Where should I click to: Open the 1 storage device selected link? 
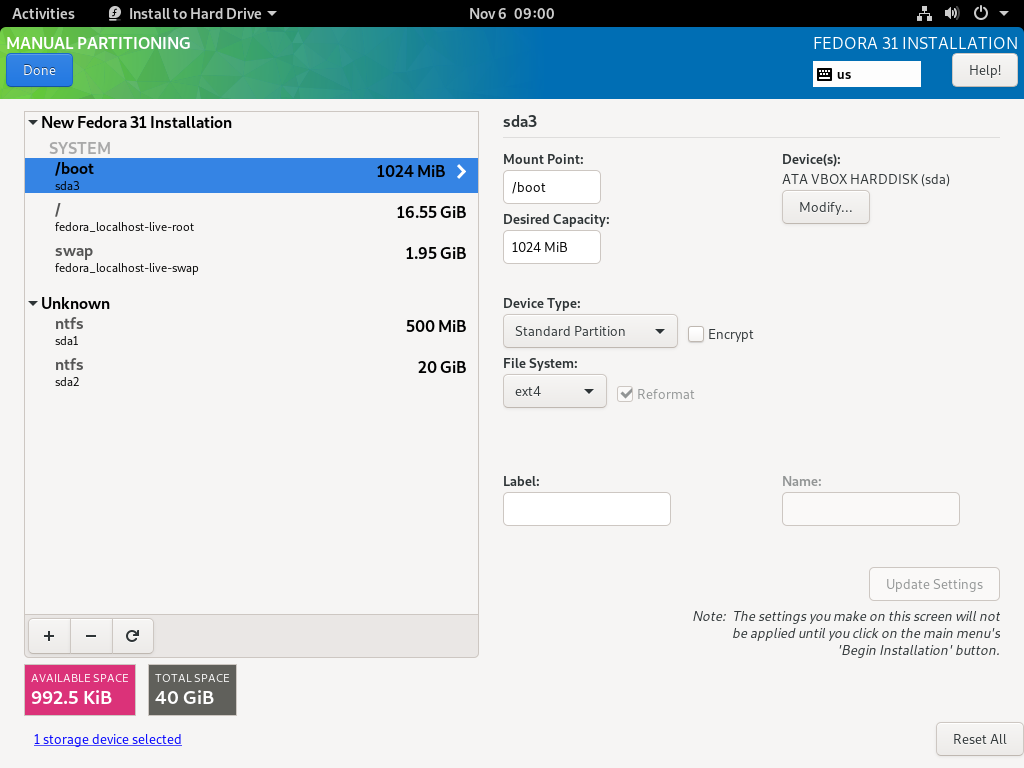[108, 739]
